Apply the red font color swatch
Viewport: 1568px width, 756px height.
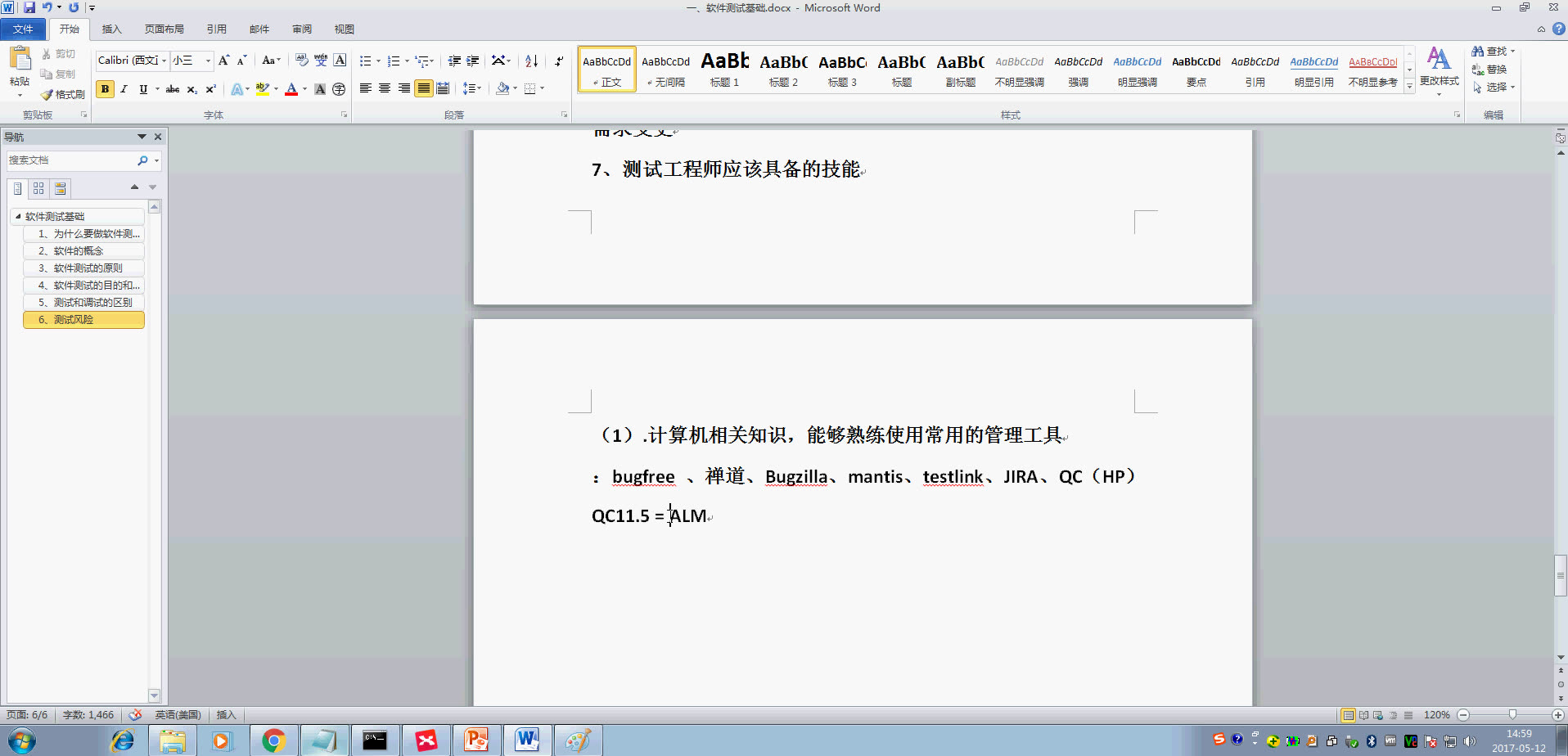[291, 89]
